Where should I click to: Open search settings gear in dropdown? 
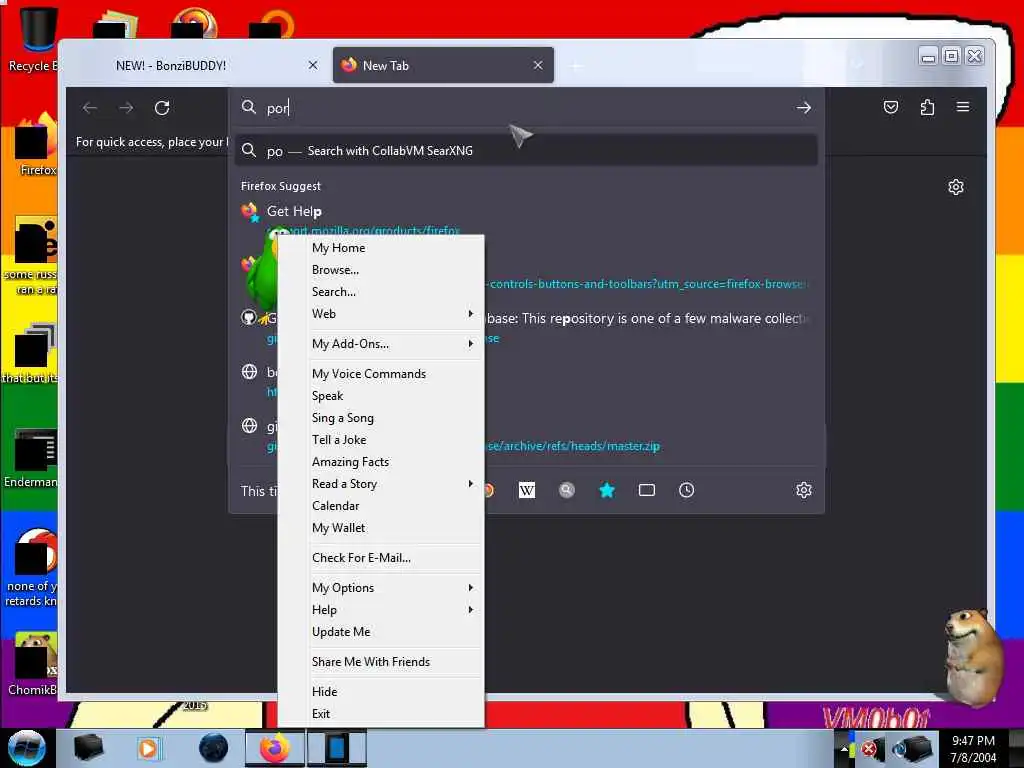[804, 490]
